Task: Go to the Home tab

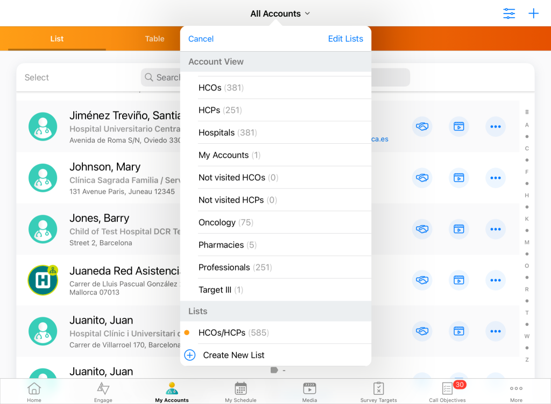Action: coord(34,392)
